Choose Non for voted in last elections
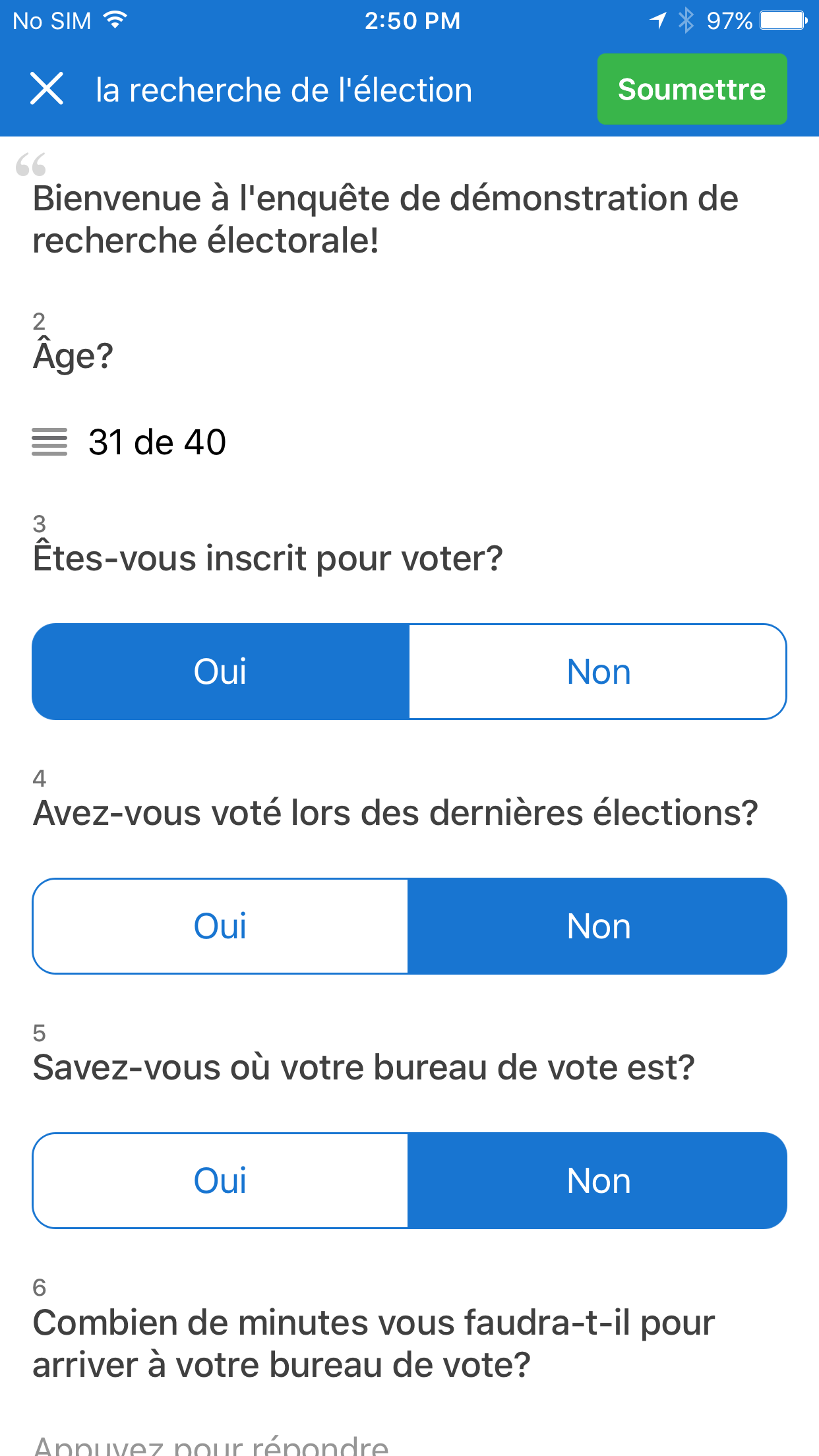The width and height of the screenshot is (819, 1456). 598,926
